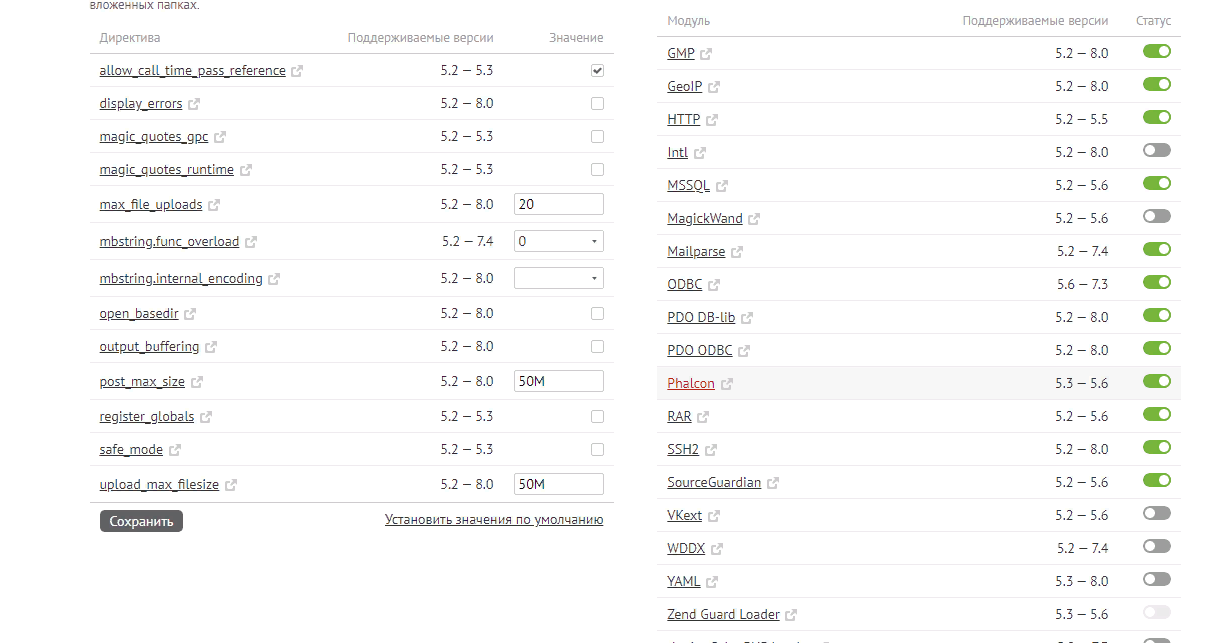1229x643 pixels.
Task: Click the Сохранить button
Action: click(141, 521)
